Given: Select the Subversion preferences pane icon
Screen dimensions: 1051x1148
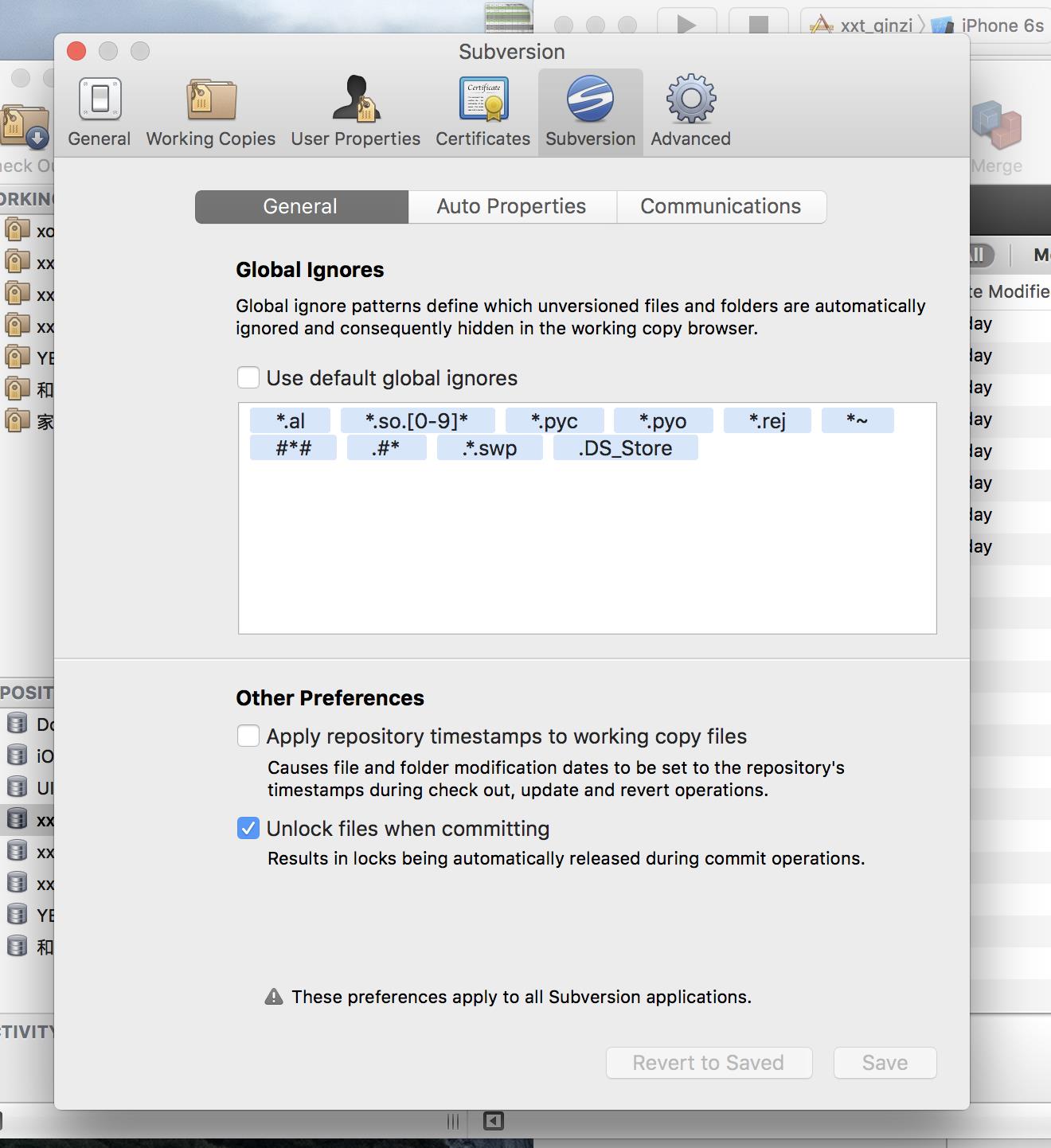Looking at the screenshot, I should pyautogui.click(x=590, y=112).
